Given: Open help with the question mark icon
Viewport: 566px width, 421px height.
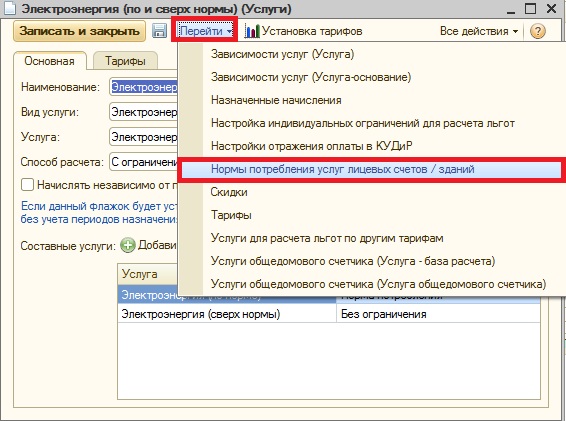Looking at the screenshot, I should (537, 31).
